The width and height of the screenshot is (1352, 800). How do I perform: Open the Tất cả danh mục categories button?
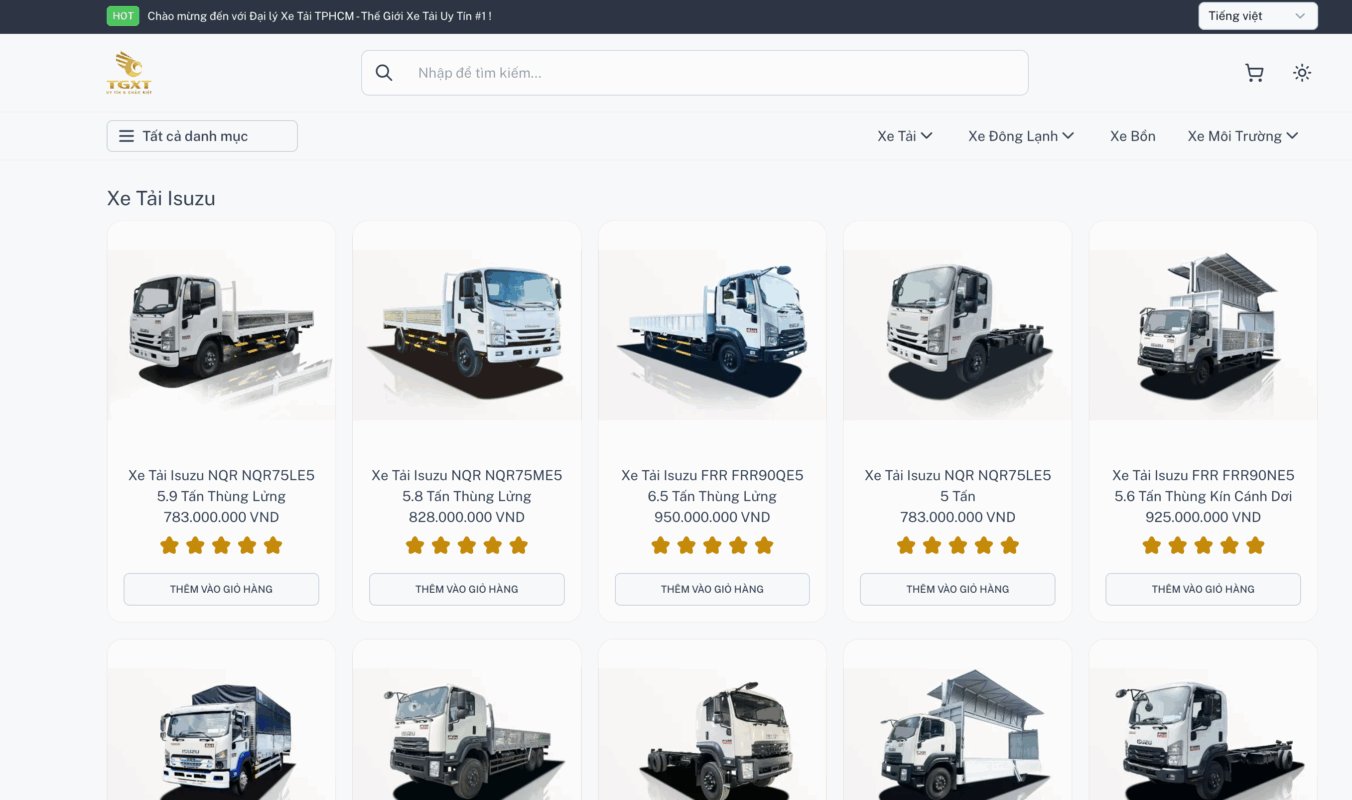(202, 136)
